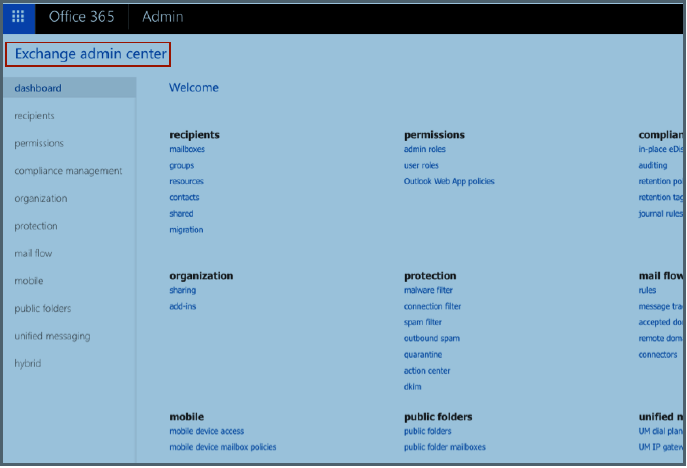Open permissions in the left sidebar
687x468 pixels.
pyautogui.click(x=39, y=143)
